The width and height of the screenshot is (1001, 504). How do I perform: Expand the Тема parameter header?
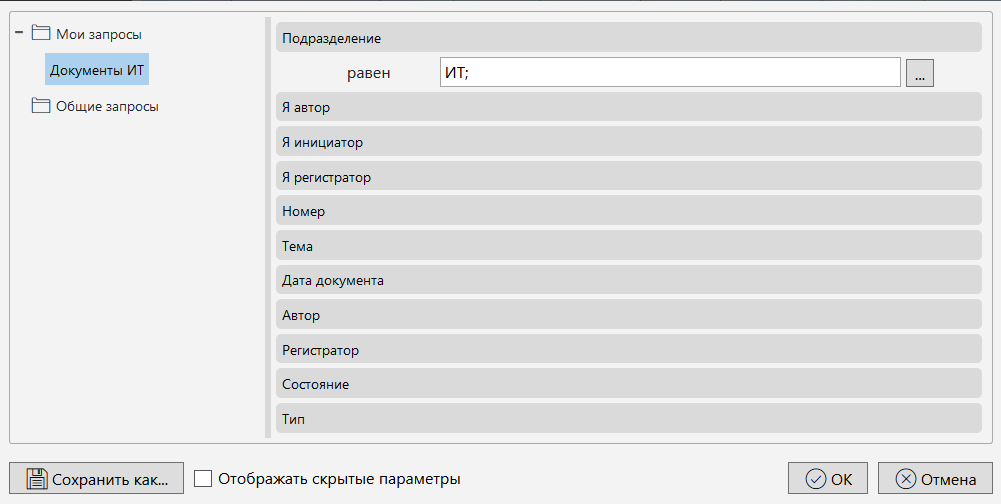click(x=627, y=245)
